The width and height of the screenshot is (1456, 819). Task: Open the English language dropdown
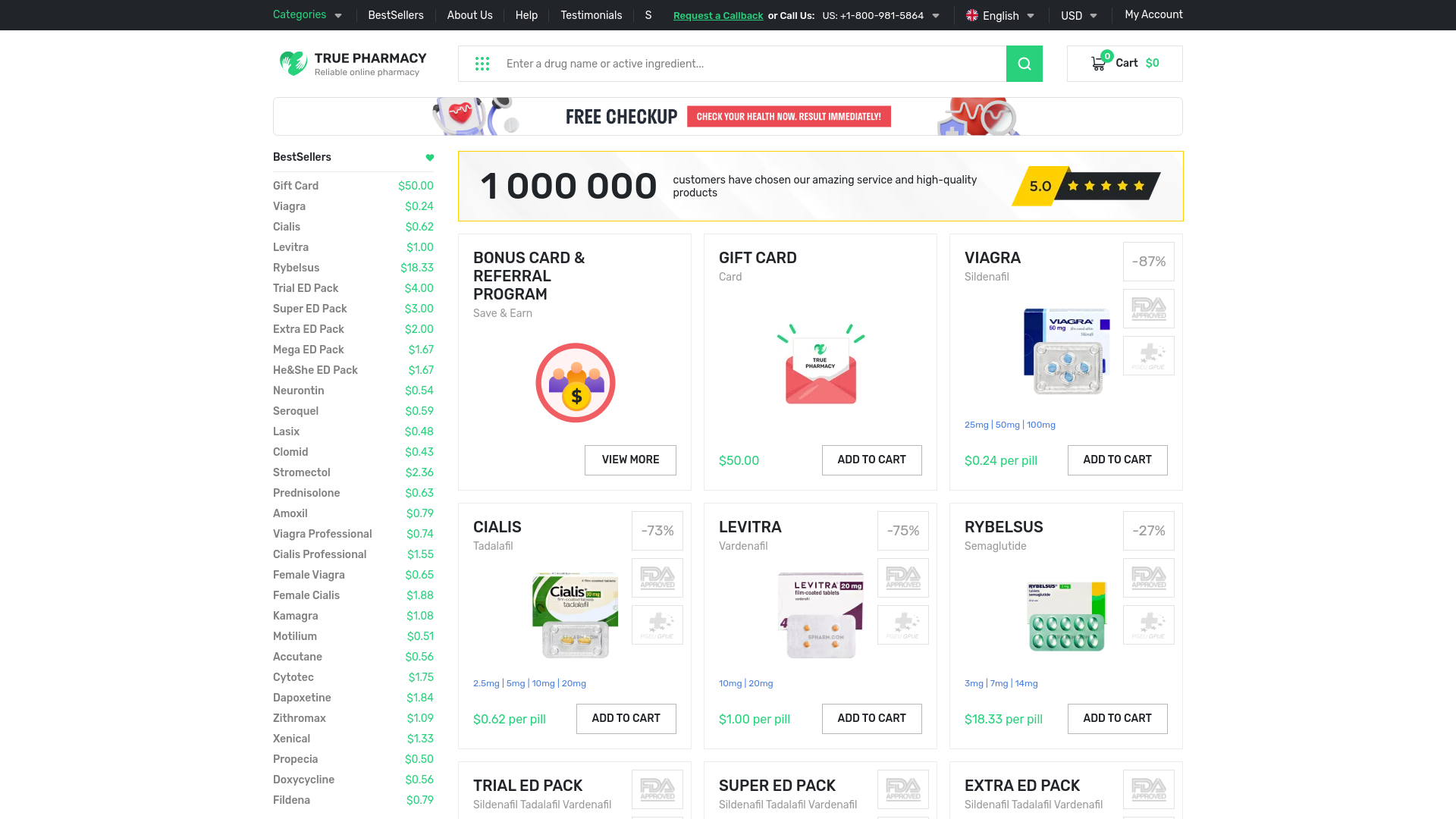pos(1000,15)
